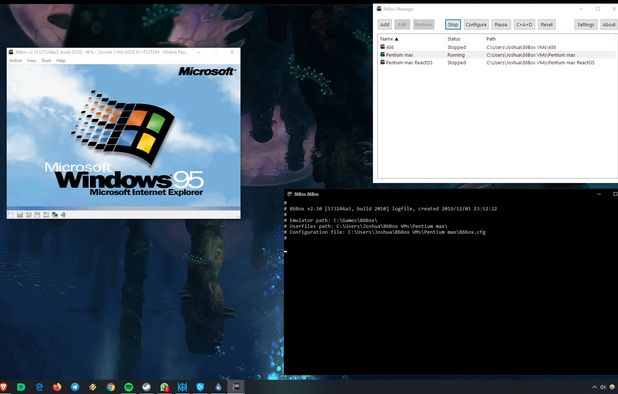The image size is (618, 394).
Task: Click the Add button in 86Box Manager
Action: pos(384,24)
